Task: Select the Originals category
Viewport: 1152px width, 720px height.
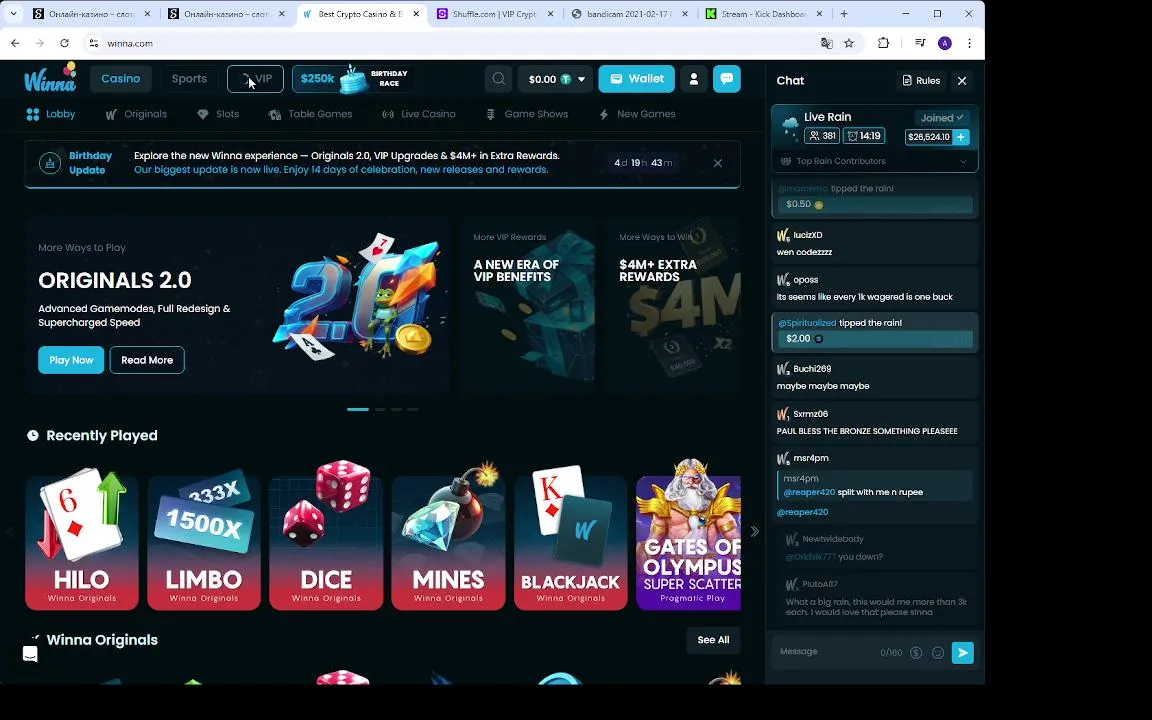Action: pos(136,114)
